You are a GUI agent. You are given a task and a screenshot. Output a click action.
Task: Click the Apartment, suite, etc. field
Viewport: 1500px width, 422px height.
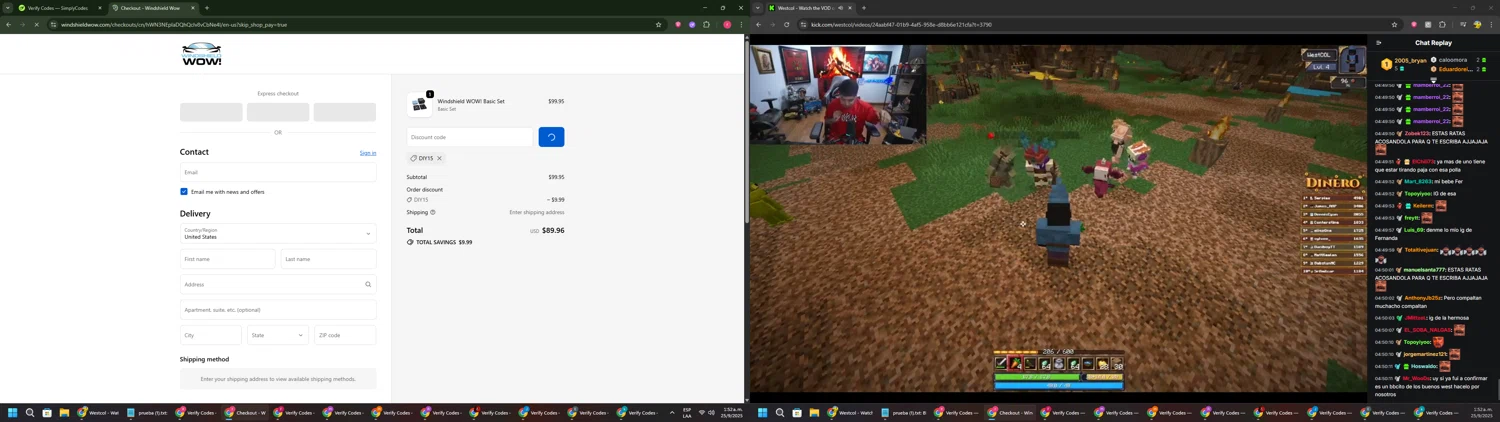278,310
